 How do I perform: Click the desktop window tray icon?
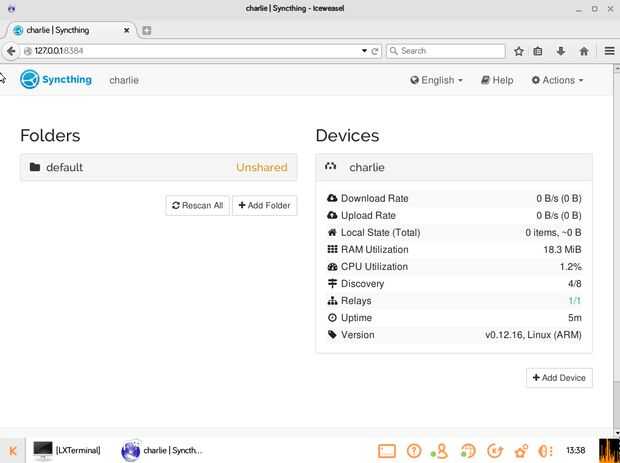click(x=387, y=451)
